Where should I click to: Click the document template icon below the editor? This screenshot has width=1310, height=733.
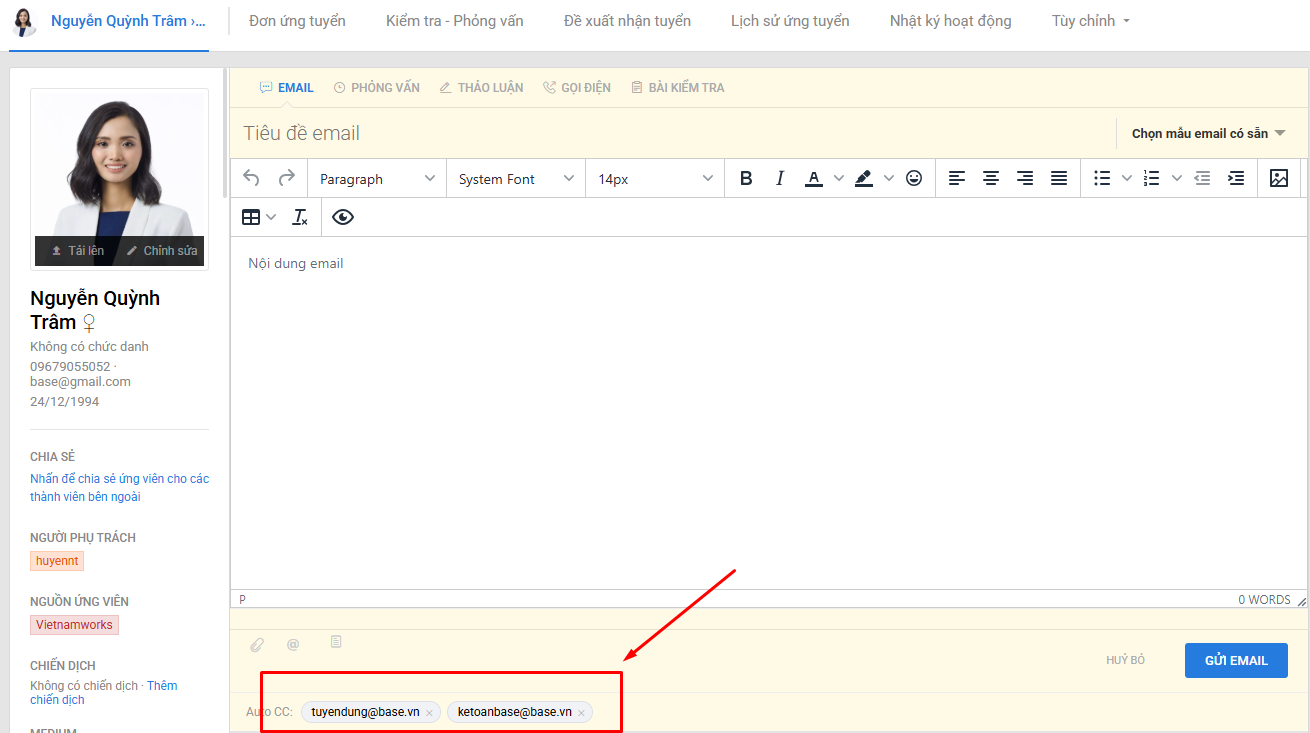(x=336, y=642)
